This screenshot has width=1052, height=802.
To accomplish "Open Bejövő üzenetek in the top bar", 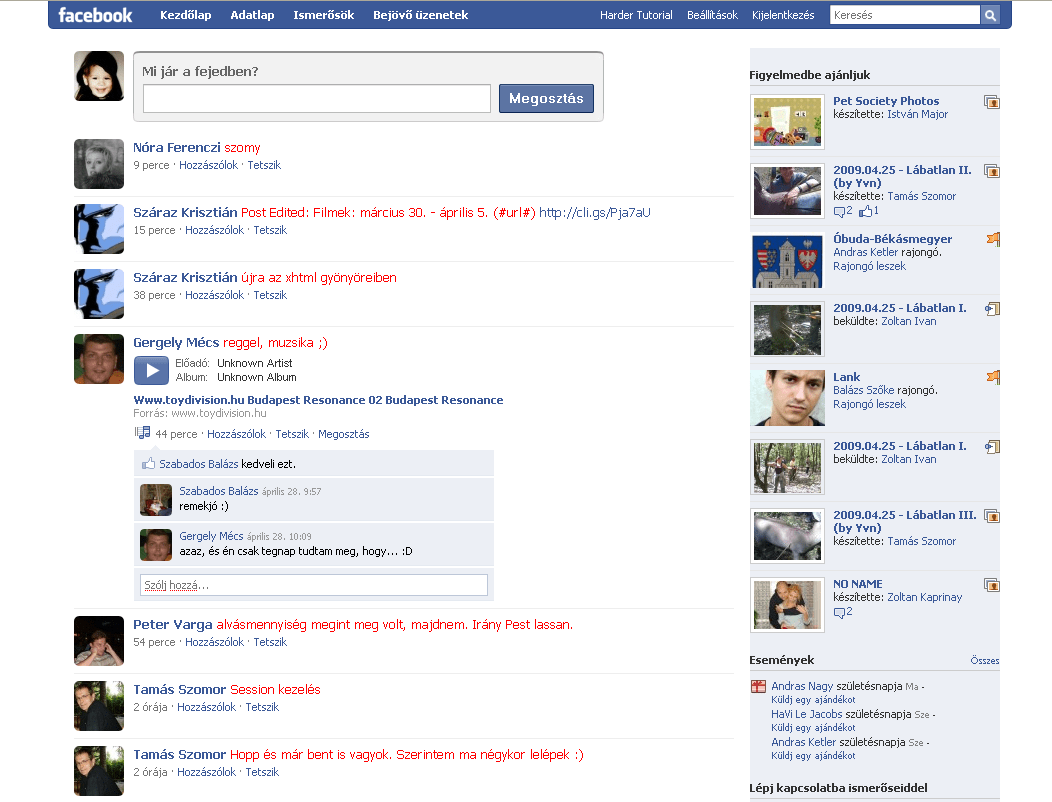I will [x=420, y=15].
